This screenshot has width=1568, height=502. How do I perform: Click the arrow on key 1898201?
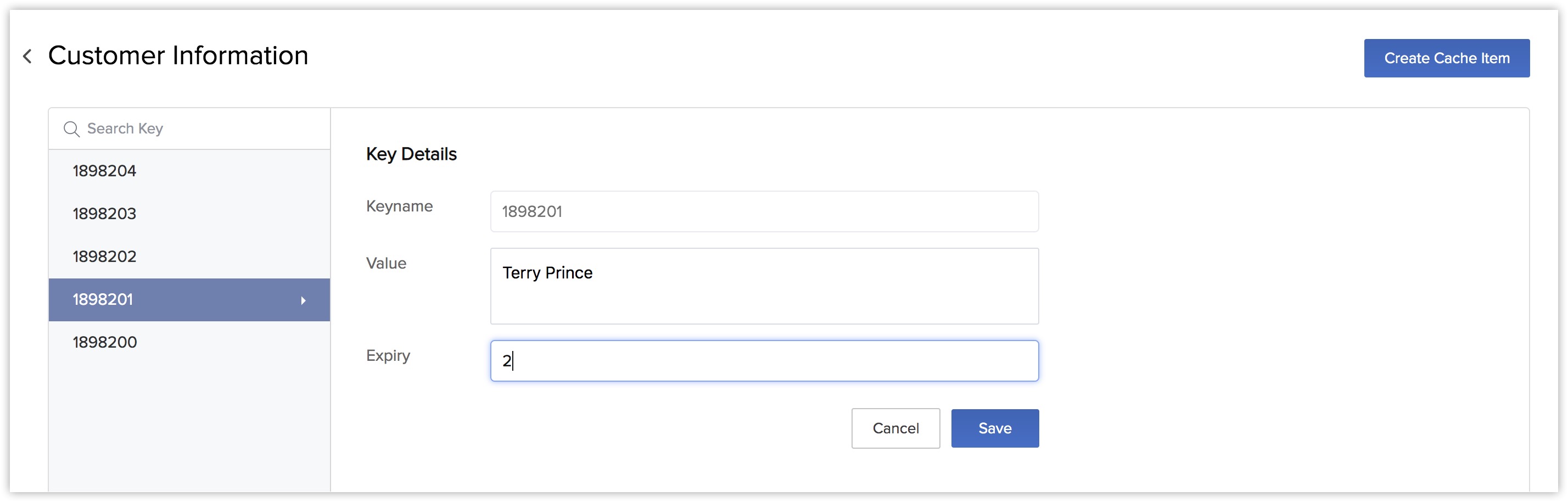(x=303, y=300)
